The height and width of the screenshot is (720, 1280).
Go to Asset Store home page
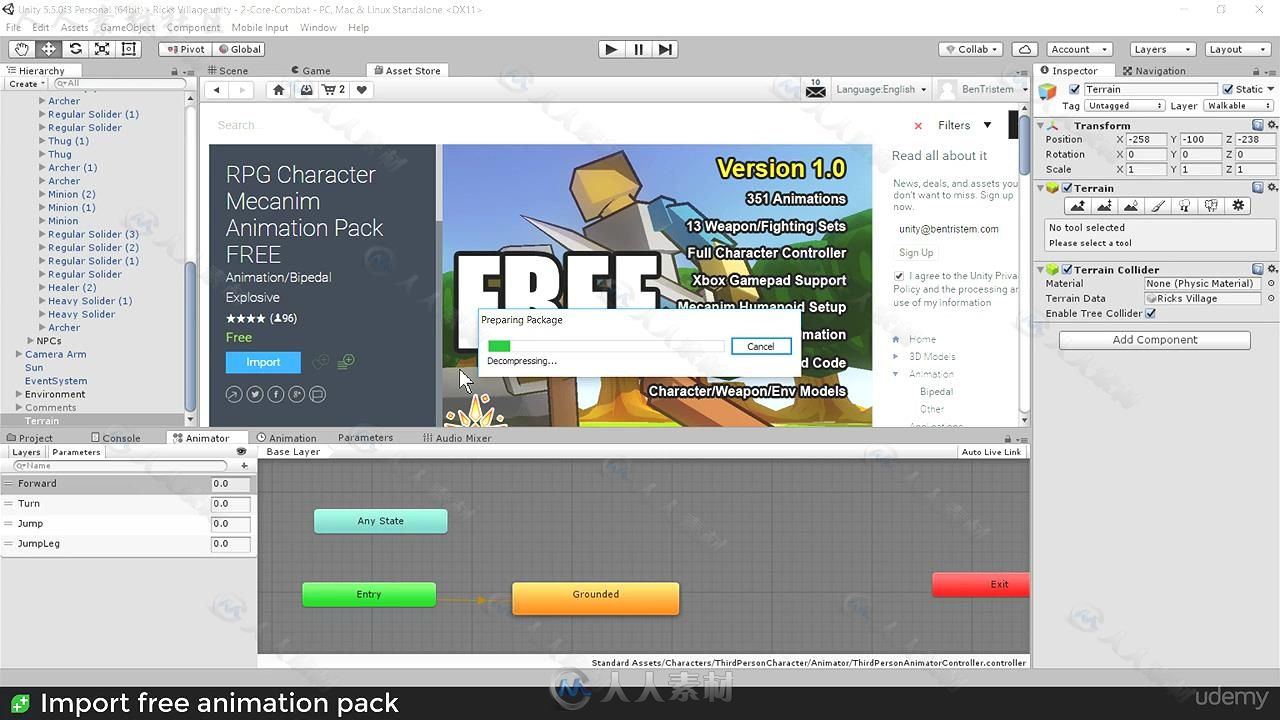[x=279, y=90]
